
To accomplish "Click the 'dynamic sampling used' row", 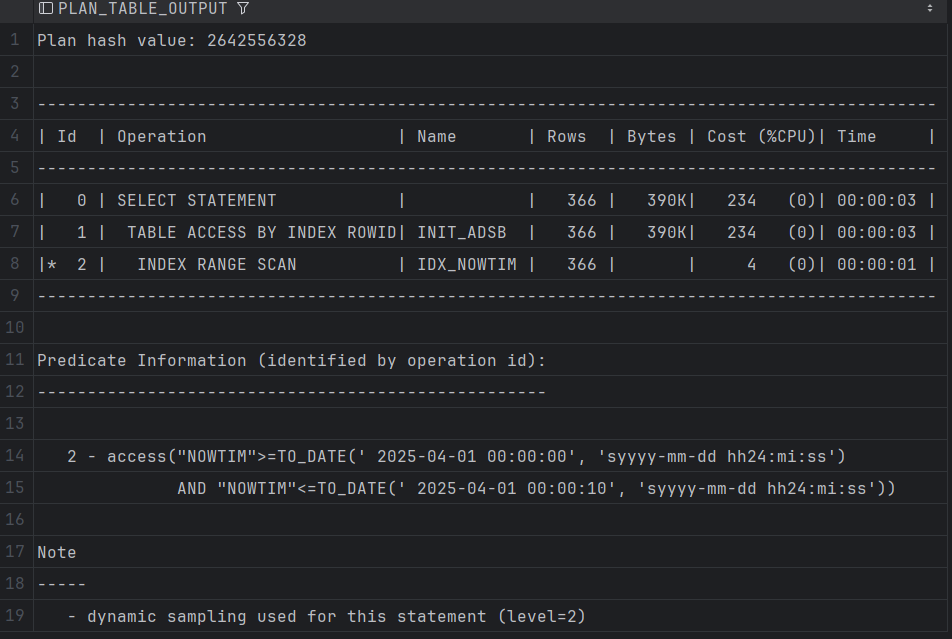I will tap(490, 615).
